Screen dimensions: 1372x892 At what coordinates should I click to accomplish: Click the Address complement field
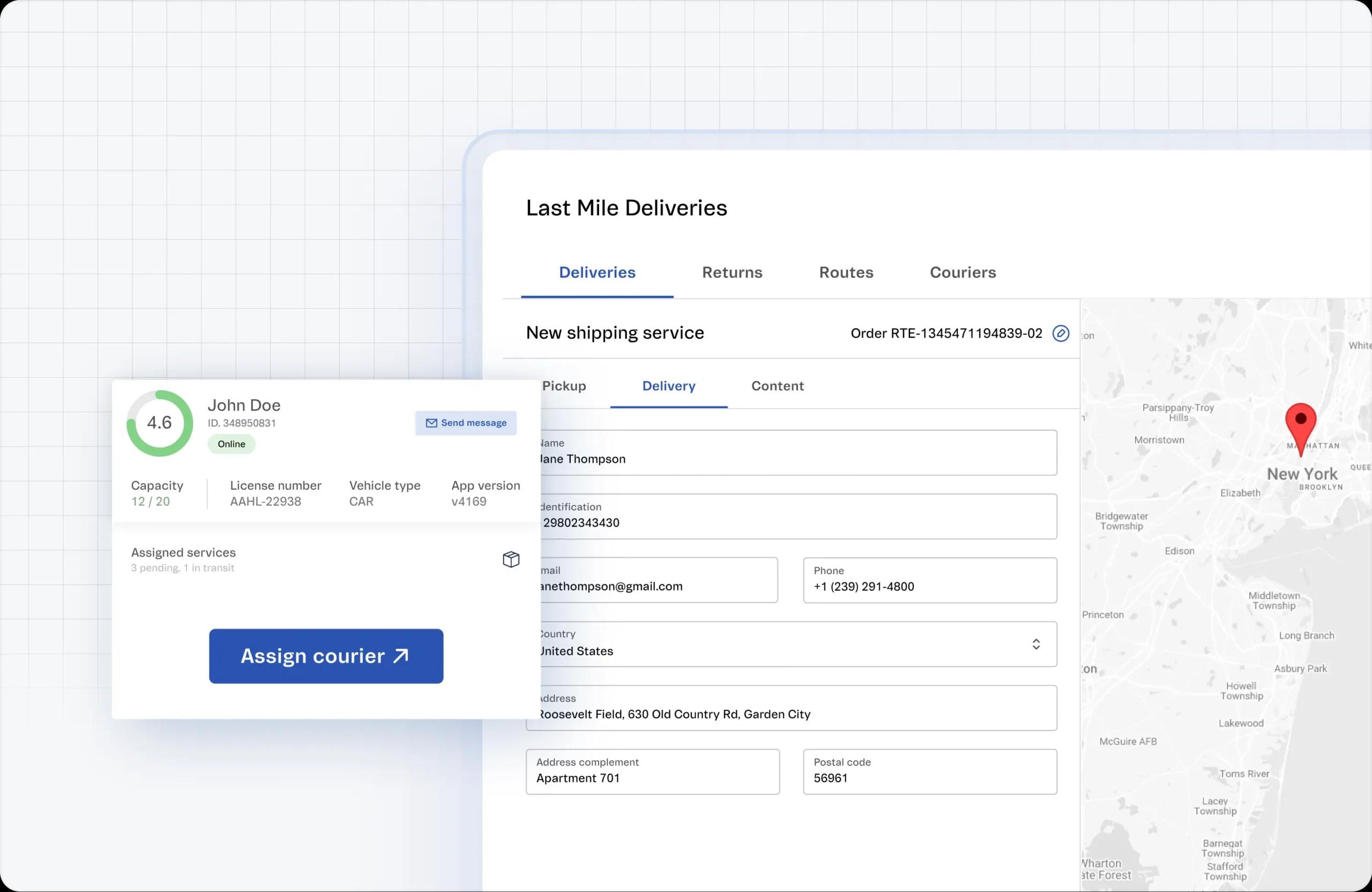(x=652, y=772)
